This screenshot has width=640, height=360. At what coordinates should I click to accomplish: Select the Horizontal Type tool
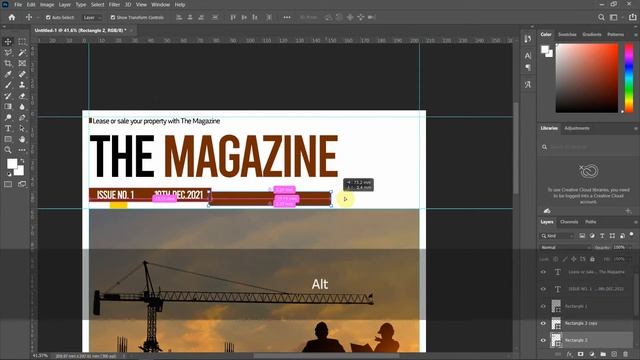point(8,128)
